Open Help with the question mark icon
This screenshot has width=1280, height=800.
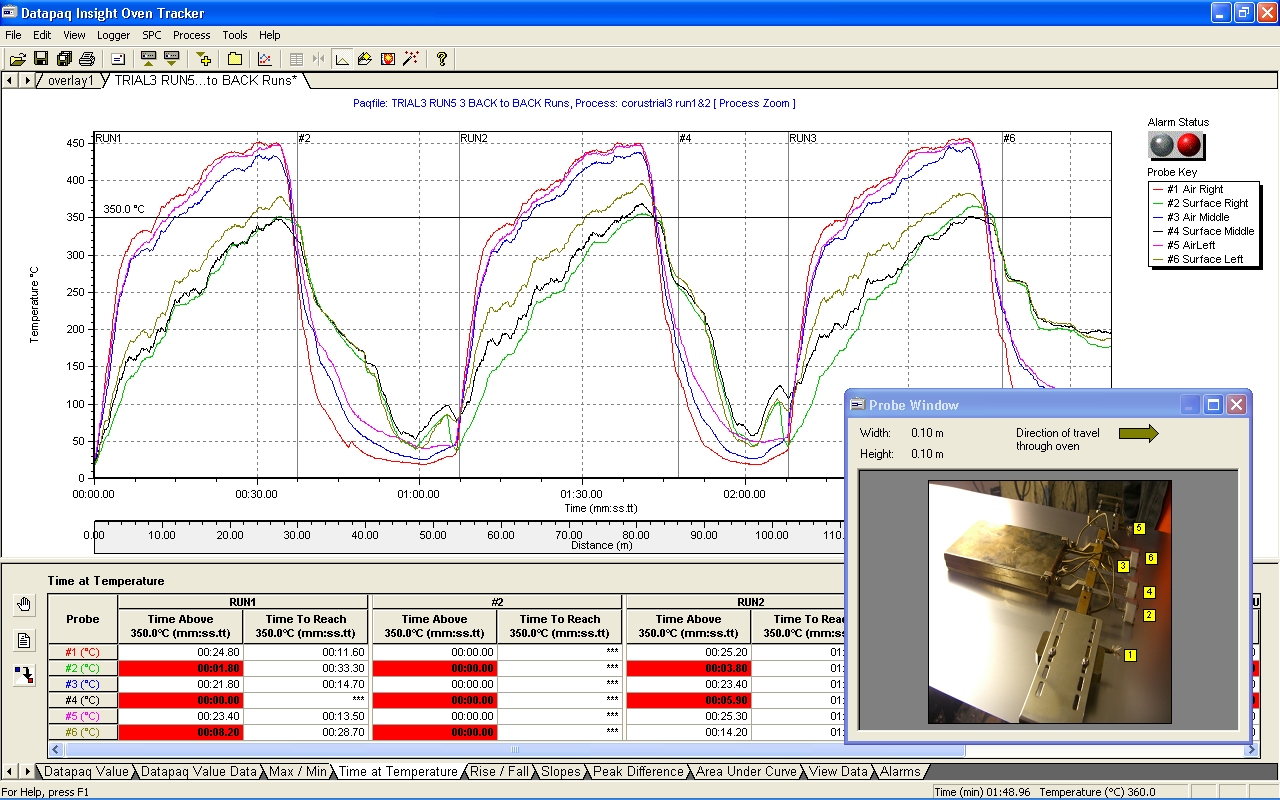point(441,59)
